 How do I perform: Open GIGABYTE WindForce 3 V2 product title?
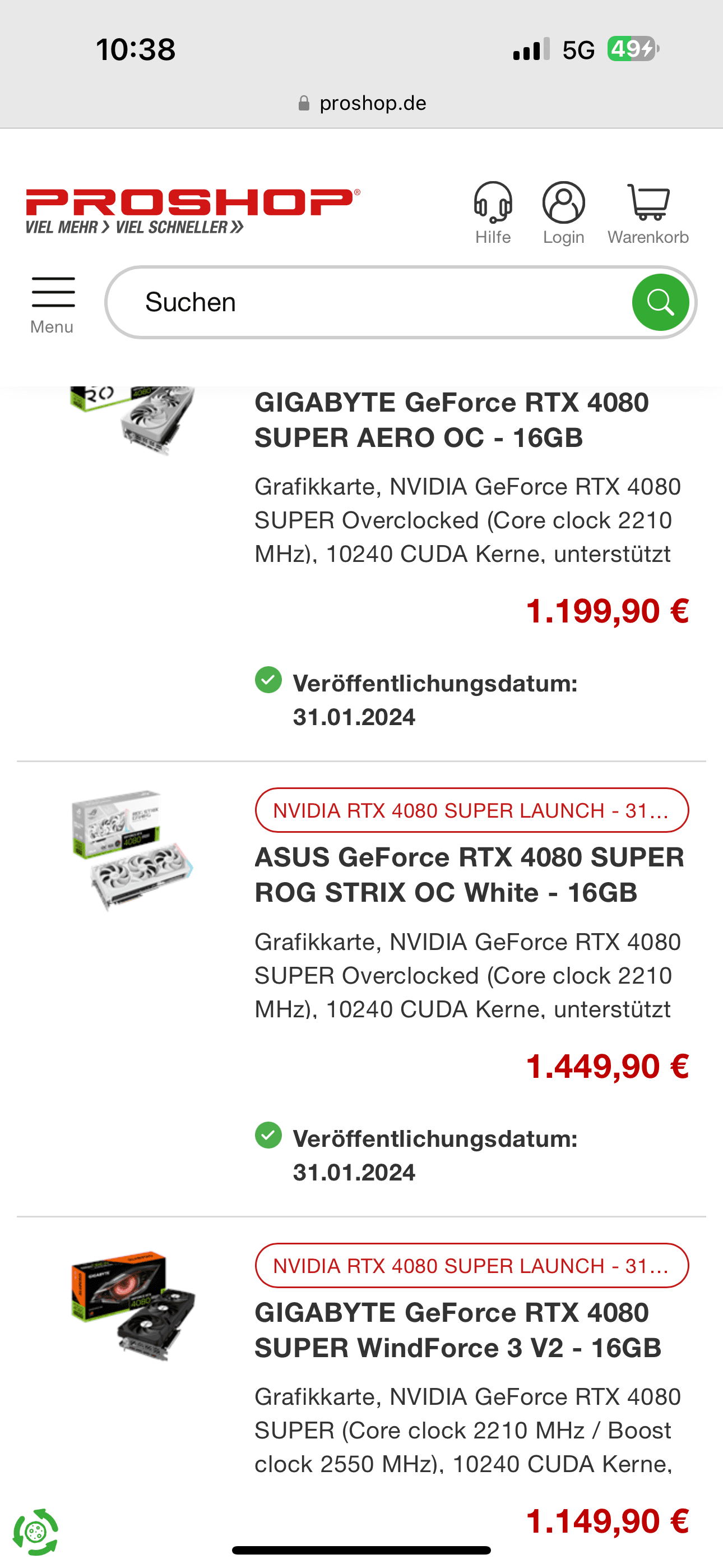tap(458, 1330)
